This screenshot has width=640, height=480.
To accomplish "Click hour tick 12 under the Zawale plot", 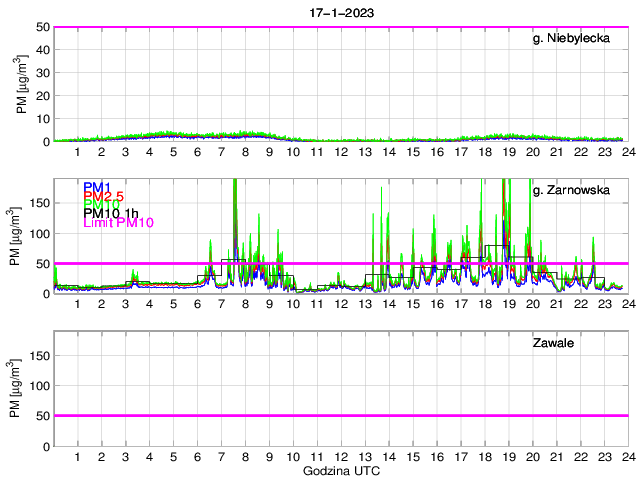I will (340, 457).
